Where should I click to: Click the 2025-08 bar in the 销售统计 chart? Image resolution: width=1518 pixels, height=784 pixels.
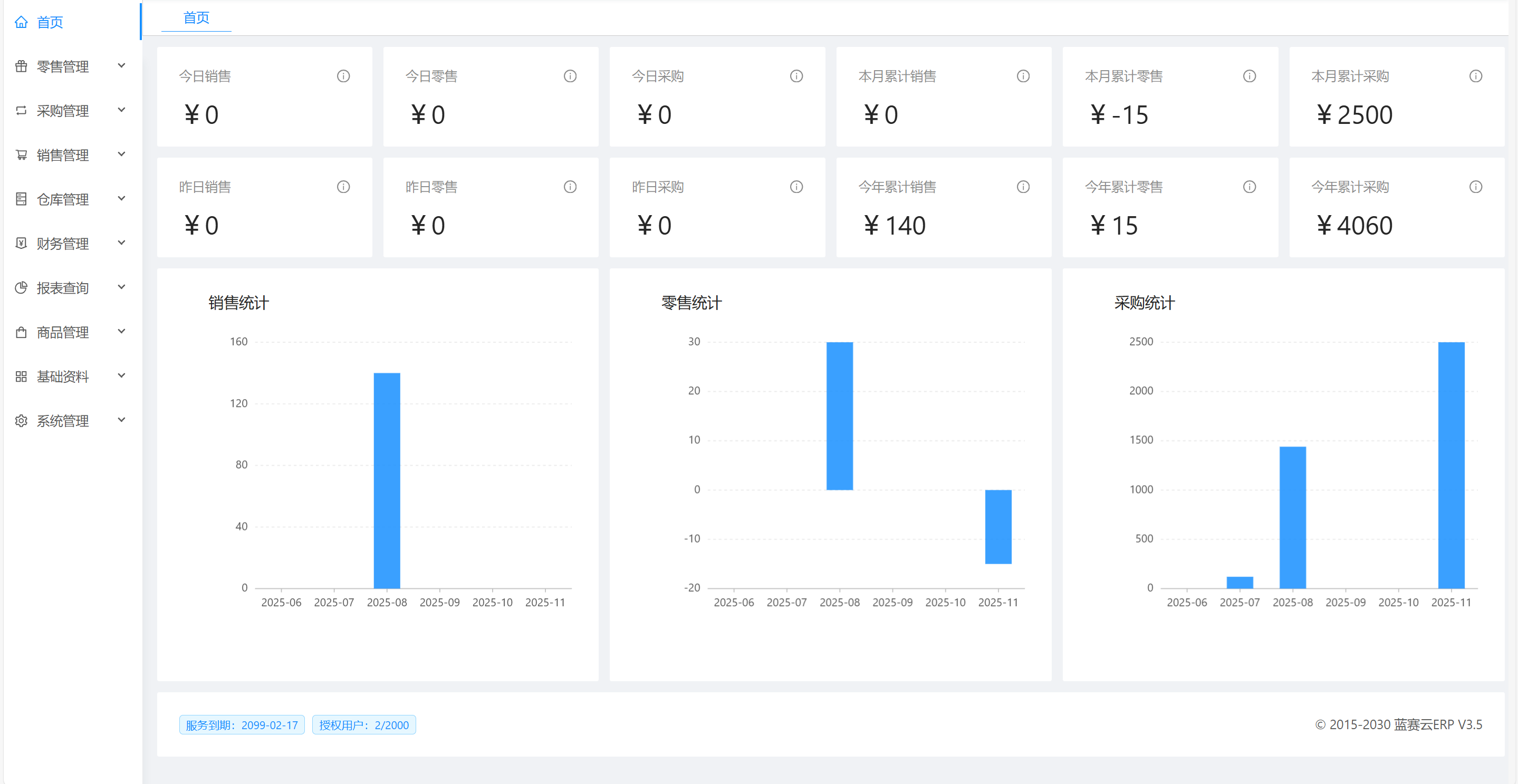(x=387, y=480)
